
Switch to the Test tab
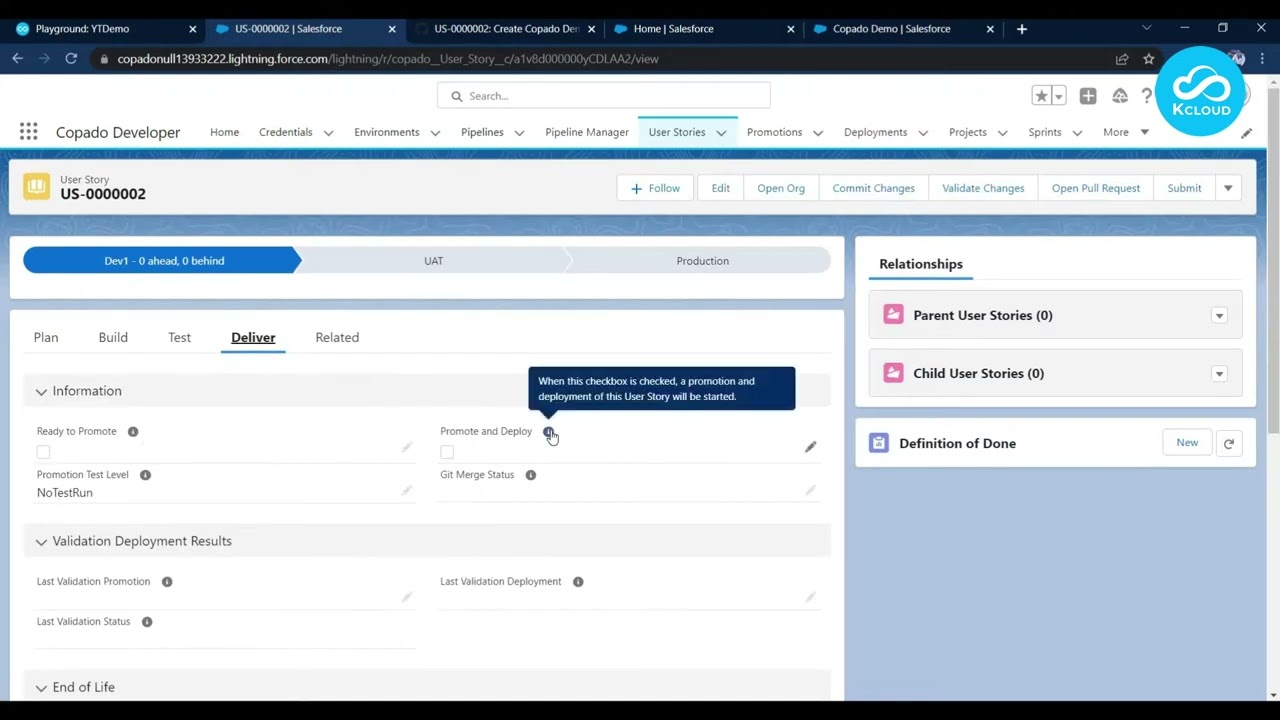tap(179, 337)
